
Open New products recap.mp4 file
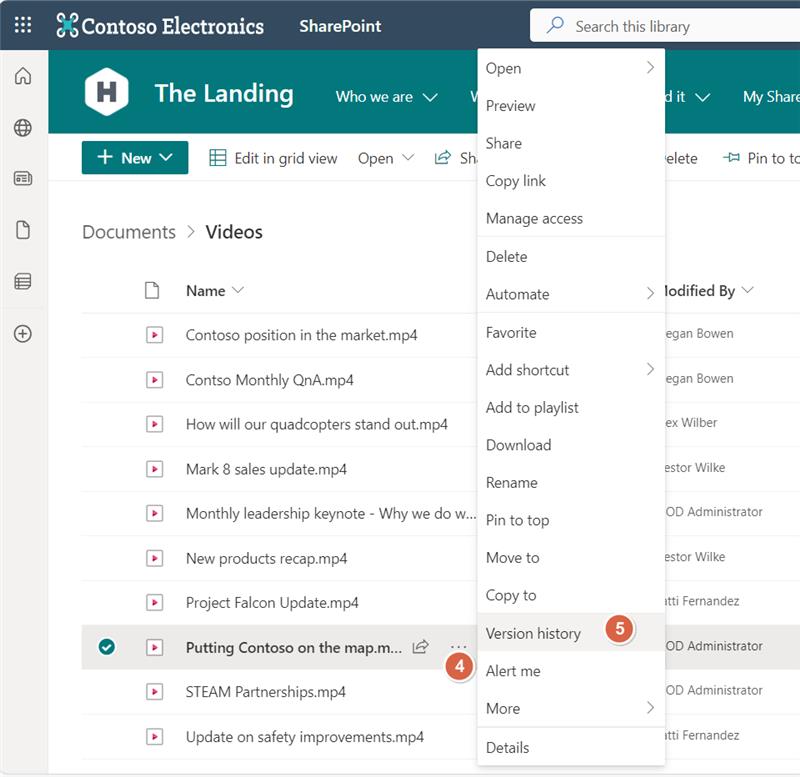[266, 559]
